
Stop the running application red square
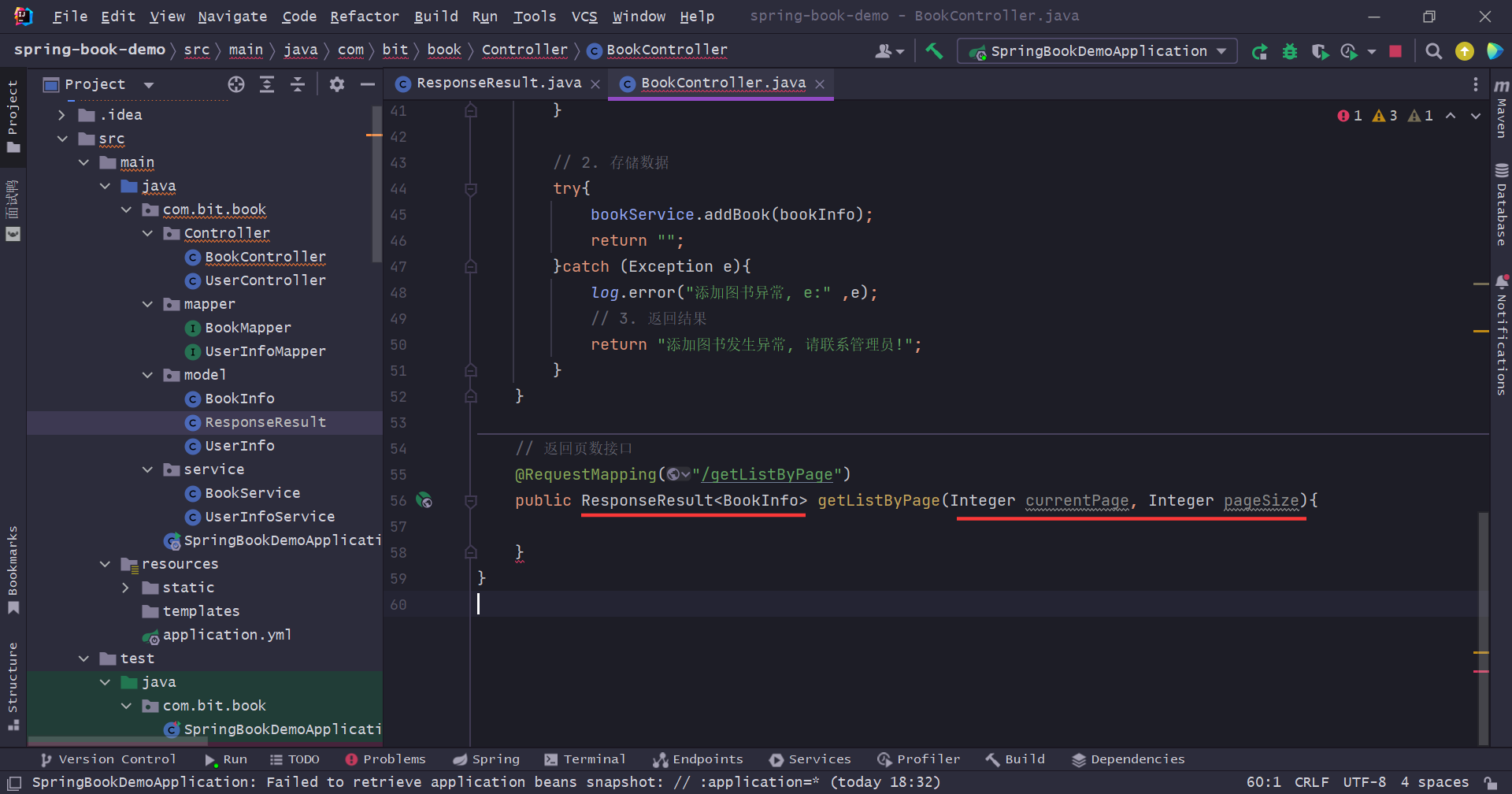1395,51
